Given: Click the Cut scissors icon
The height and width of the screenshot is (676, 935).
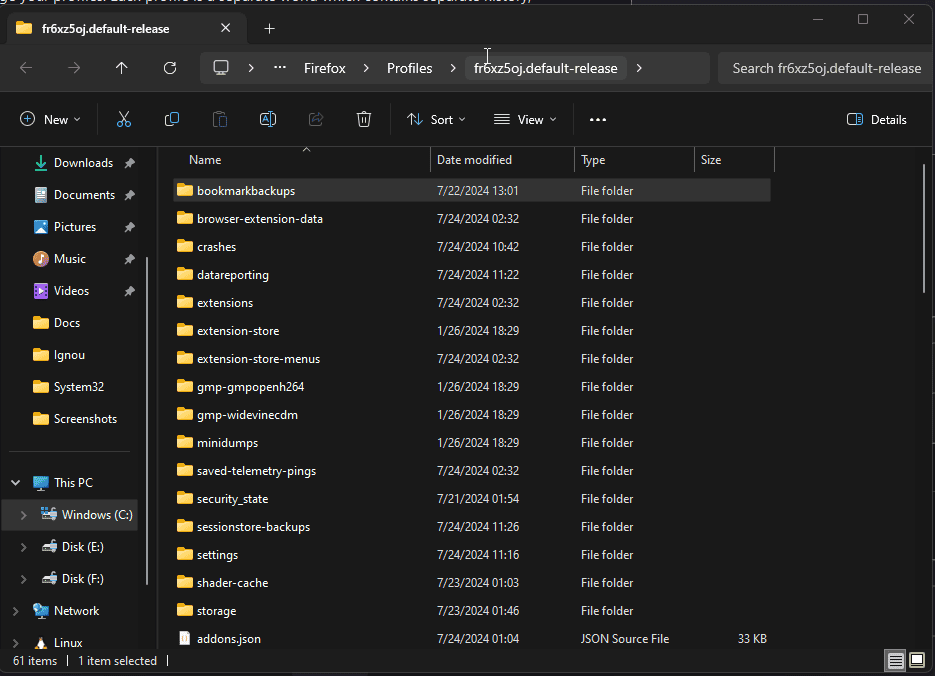Looking at the screenshot, I should pos(123,120).
